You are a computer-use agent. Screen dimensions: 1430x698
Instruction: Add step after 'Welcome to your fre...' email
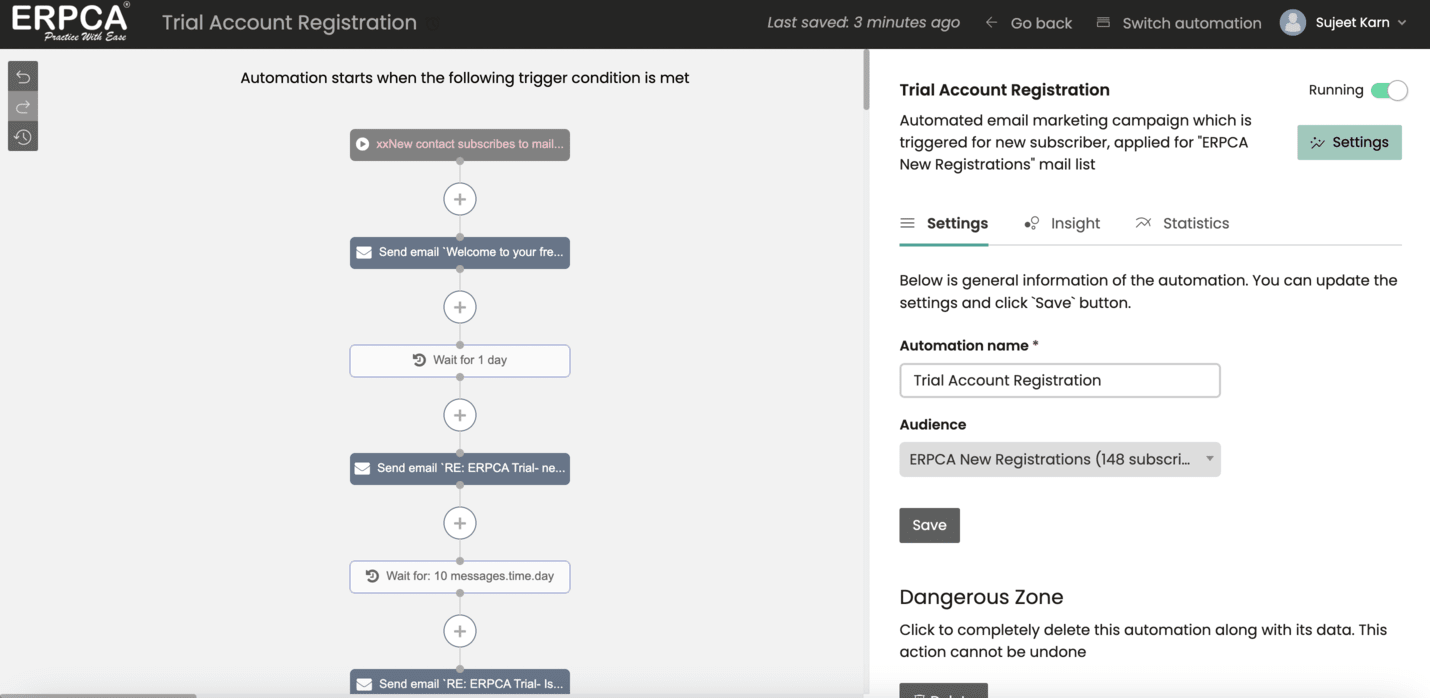pyautogui.click(x=460, y=307)
